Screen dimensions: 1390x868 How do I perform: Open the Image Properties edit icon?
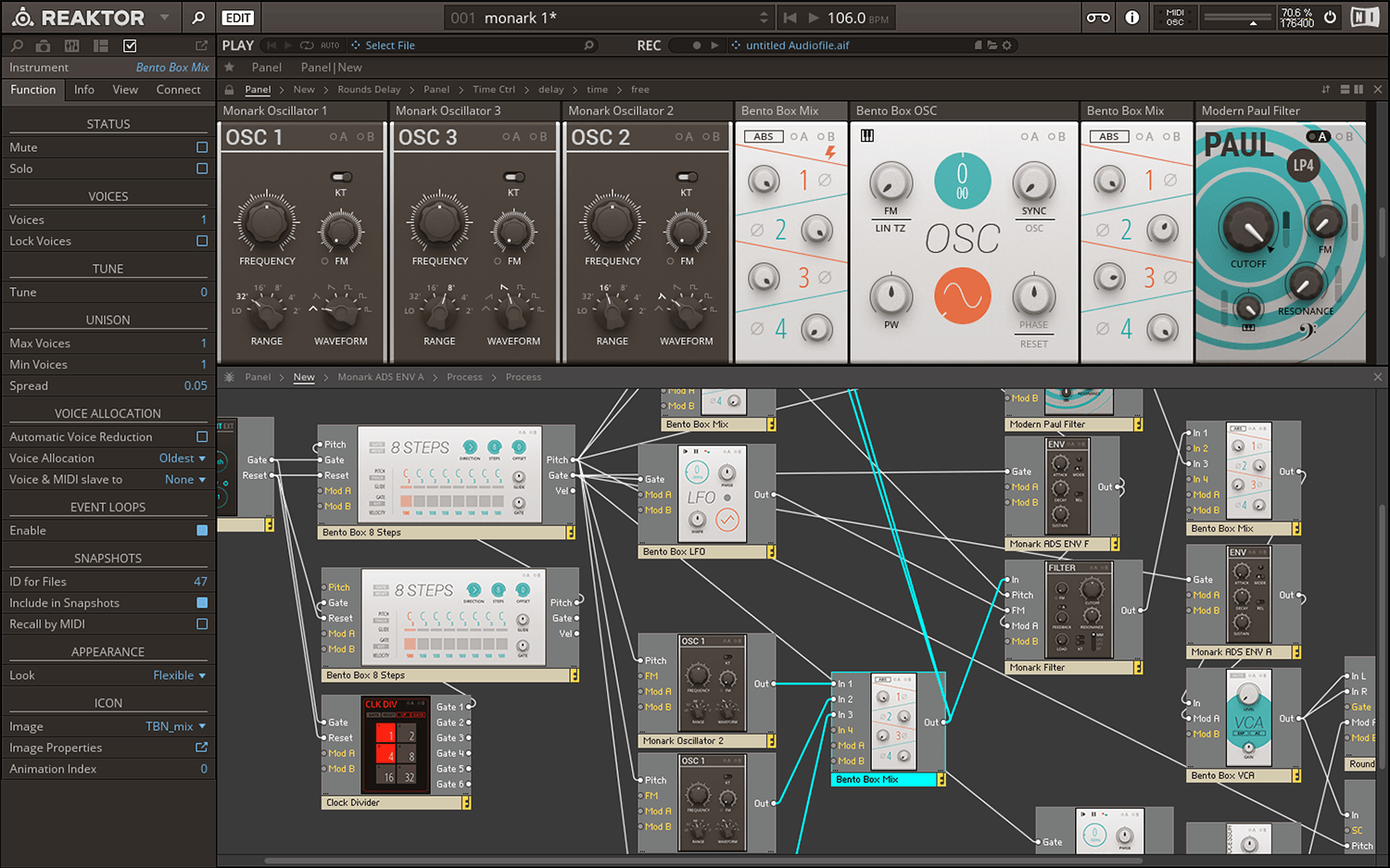point(202,747)
